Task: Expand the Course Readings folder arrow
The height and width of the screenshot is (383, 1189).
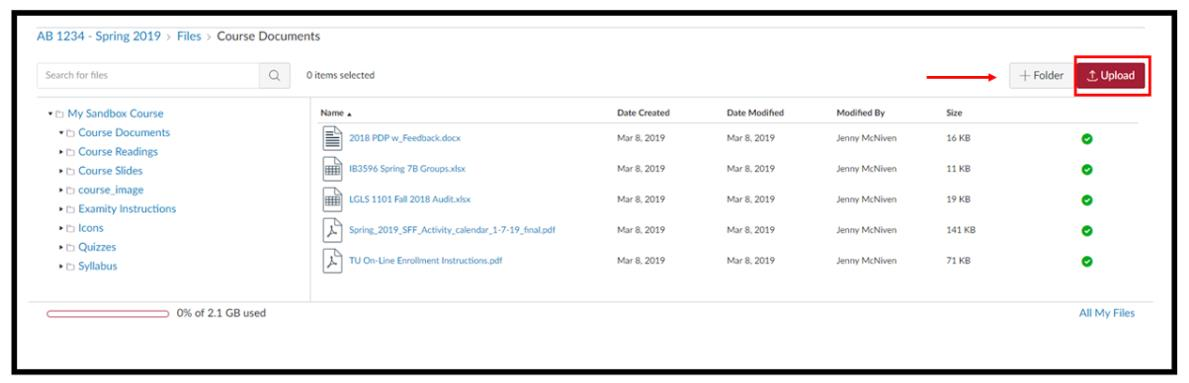Action: tap(61, 152)
